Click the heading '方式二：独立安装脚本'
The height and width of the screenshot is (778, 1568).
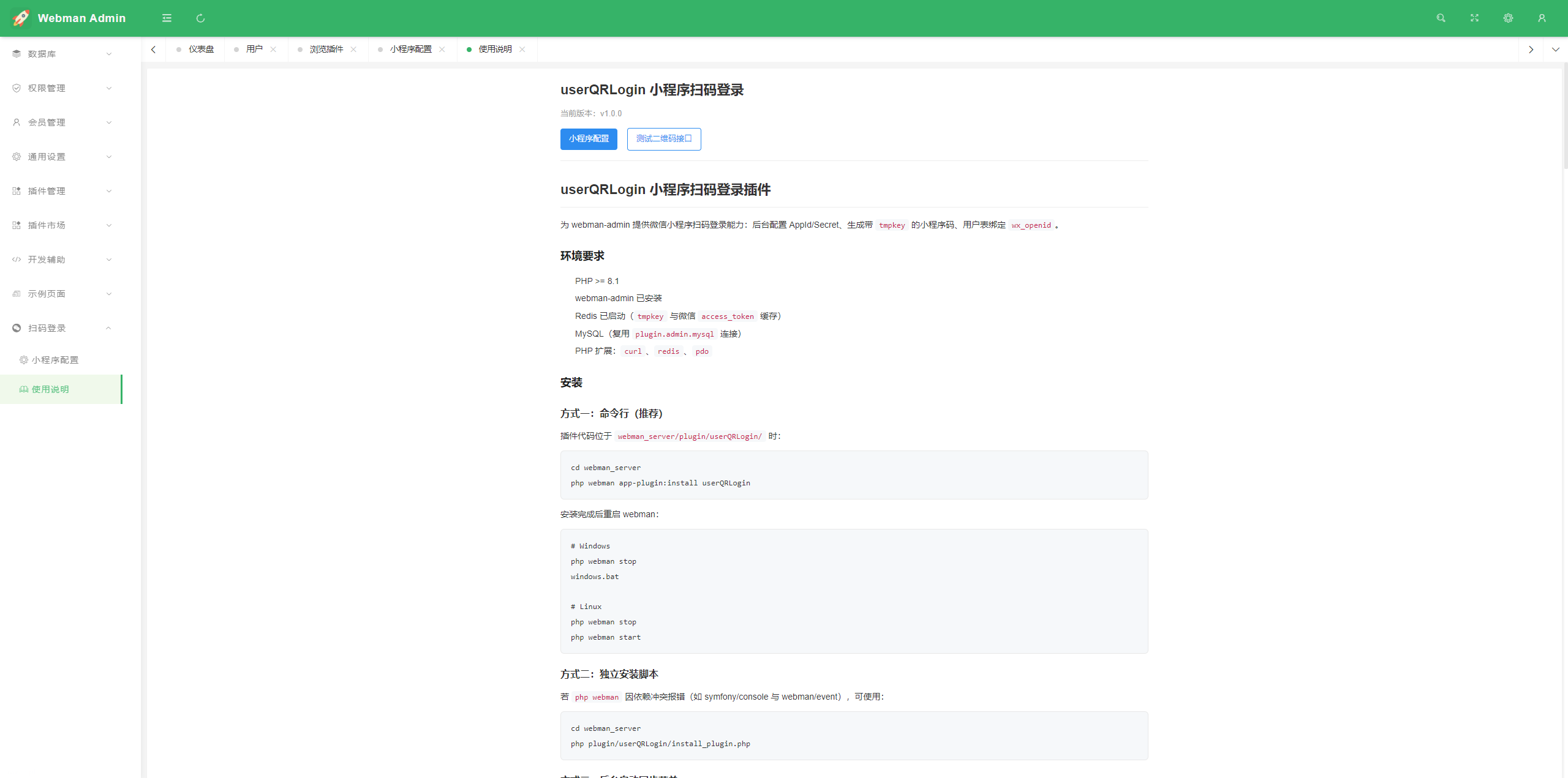(x=609, y=675)
